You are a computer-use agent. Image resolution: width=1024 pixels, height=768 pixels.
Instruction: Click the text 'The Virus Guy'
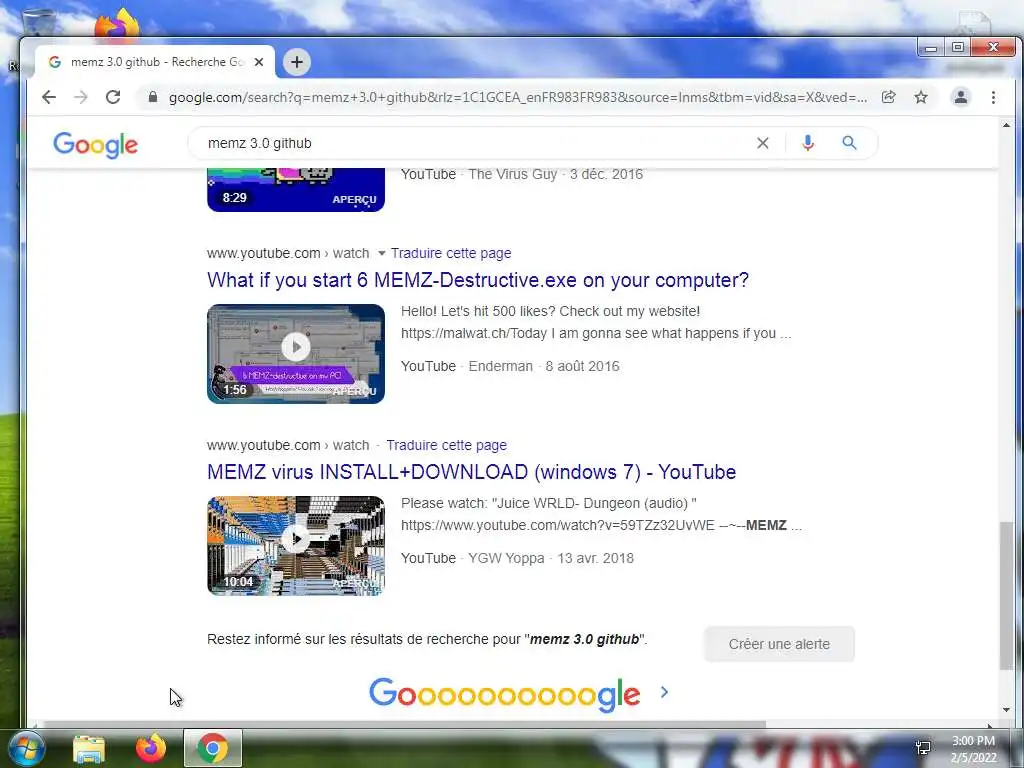pyautogui.click(x=513, y=174)
